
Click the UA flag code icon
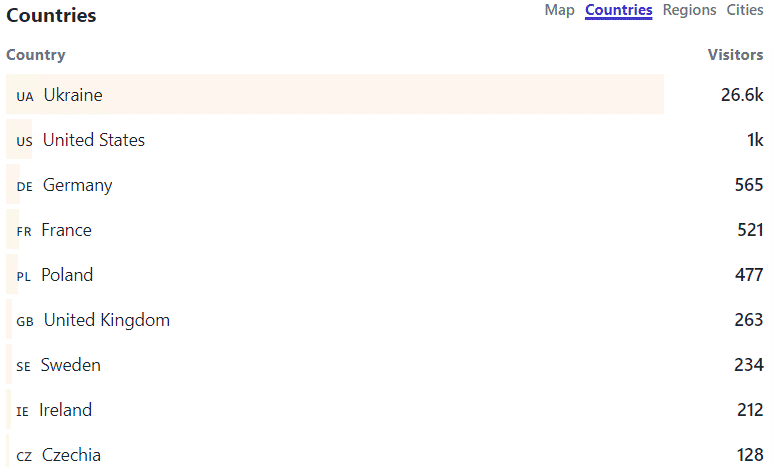coord(25,96)
